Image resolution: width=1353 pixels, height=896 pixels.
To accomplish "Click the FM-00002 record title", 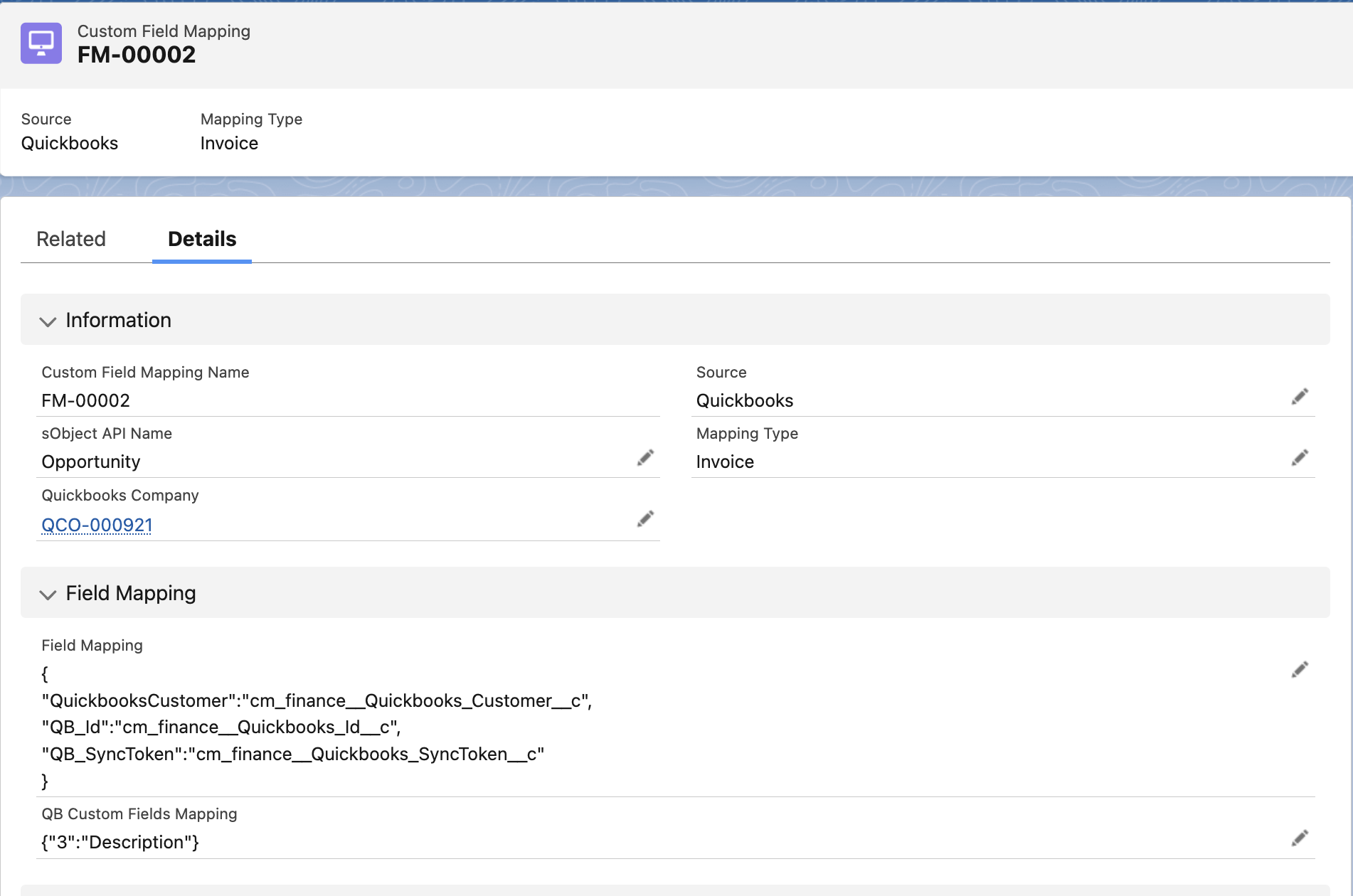I will click(x=137, y=55).
